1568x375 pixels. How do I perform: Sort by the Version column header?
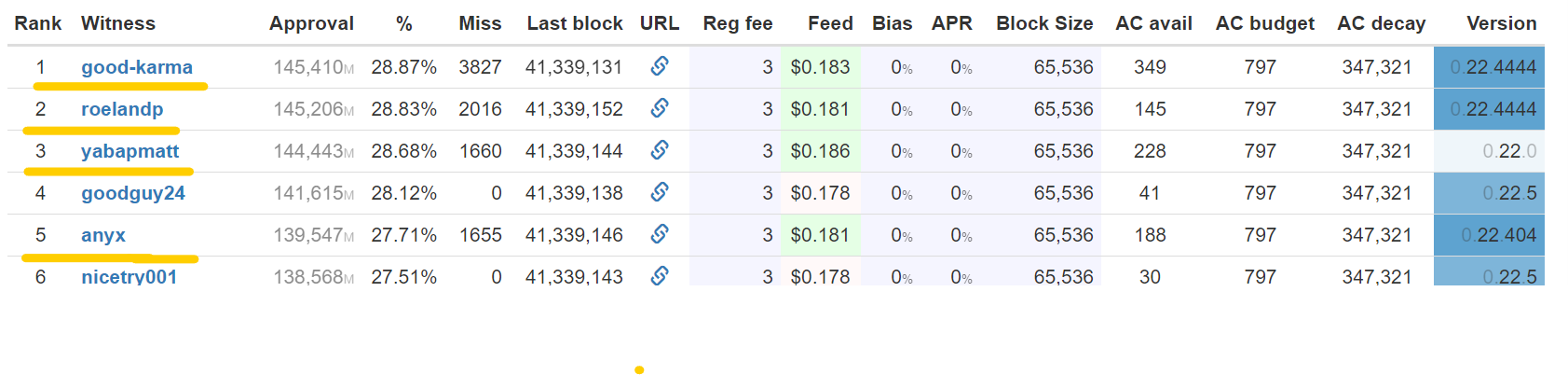tap(1501, 23)
